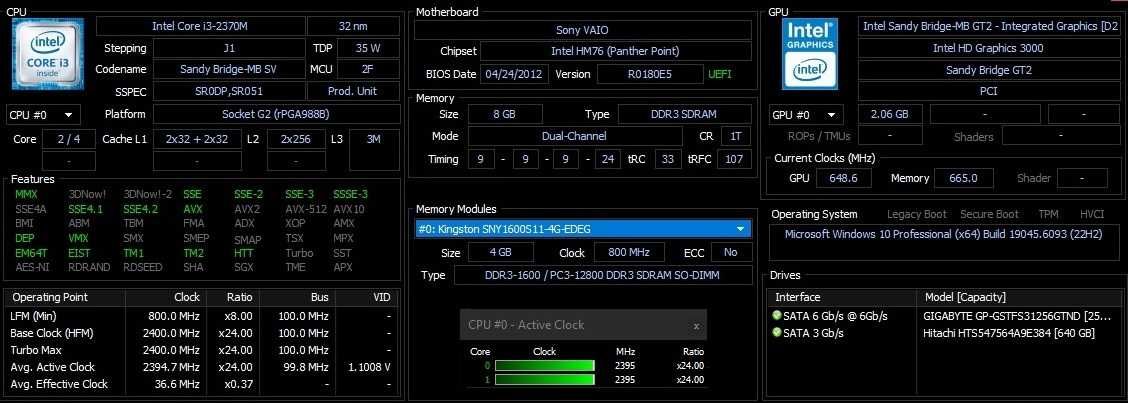Close the CPU #0 Active Clock popup
The height and width of the screenshot is (403, 1128).
coord(696,326)
